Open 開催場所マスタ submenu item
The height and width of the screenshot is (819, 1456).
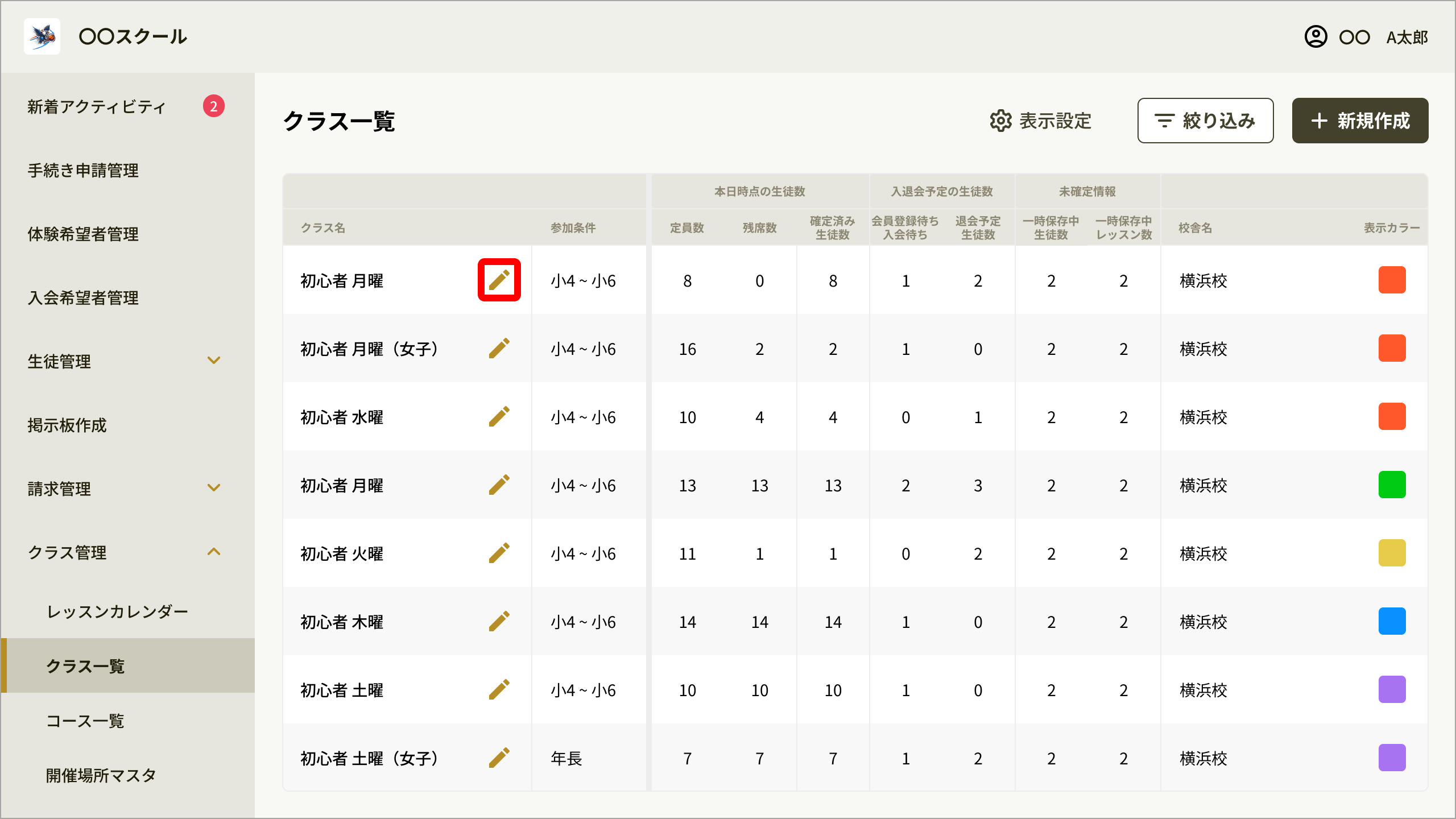click(x=101, y=776)
